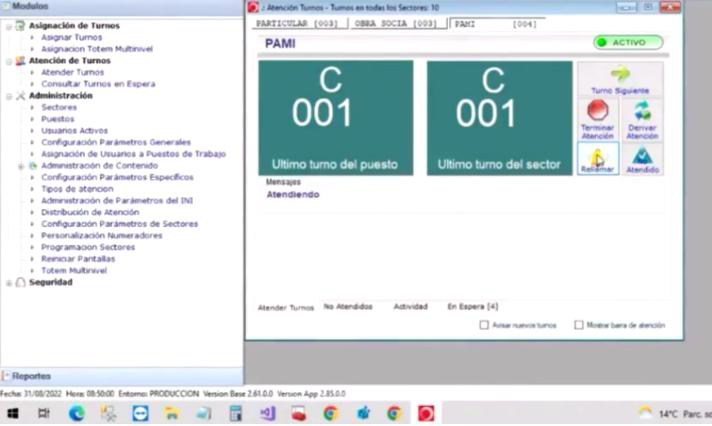The height and width of the screenshot is (426, 712).
Task: Collapse the Asignación de Turnos tree node
Action: point(8,25)
